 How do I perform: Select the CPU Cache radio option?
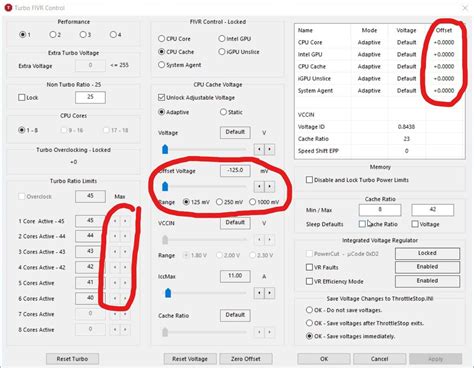pyautogui.click(x=162, y=52)
